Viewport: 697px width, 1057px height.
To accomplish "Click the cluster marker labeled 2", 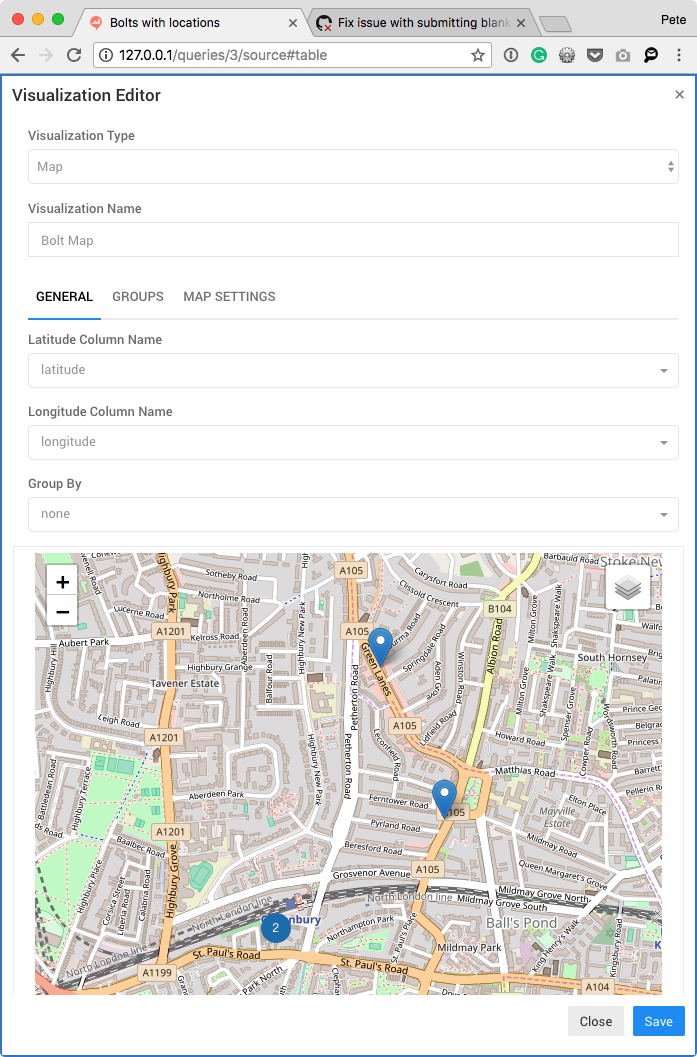I will [x=276, y=928].
